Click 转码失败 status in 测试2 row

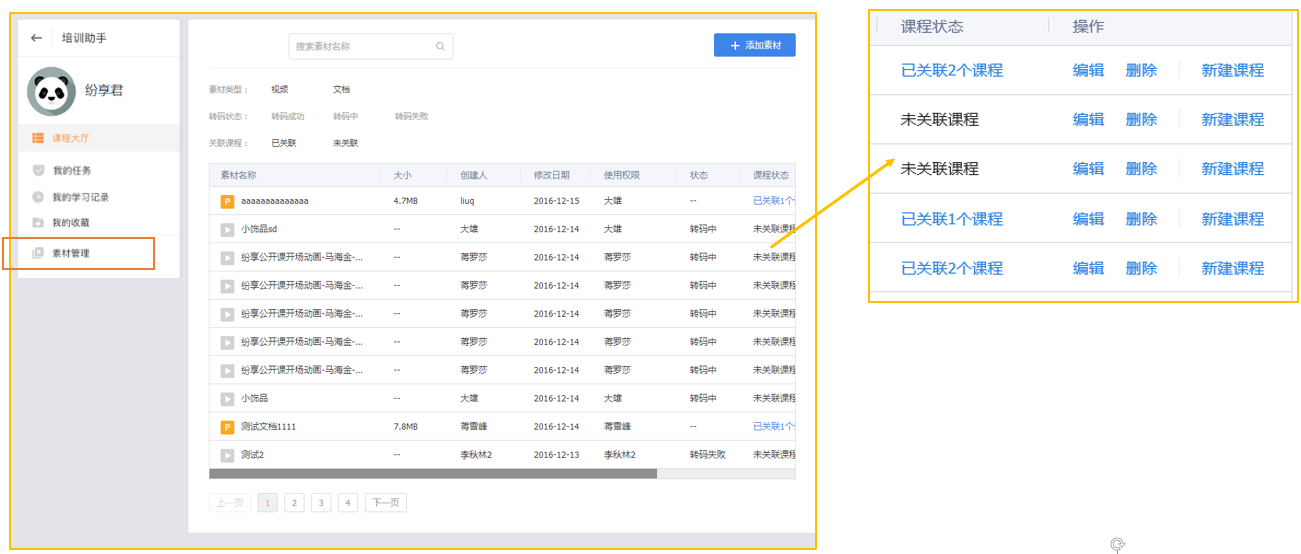click(x=707, y=455)
